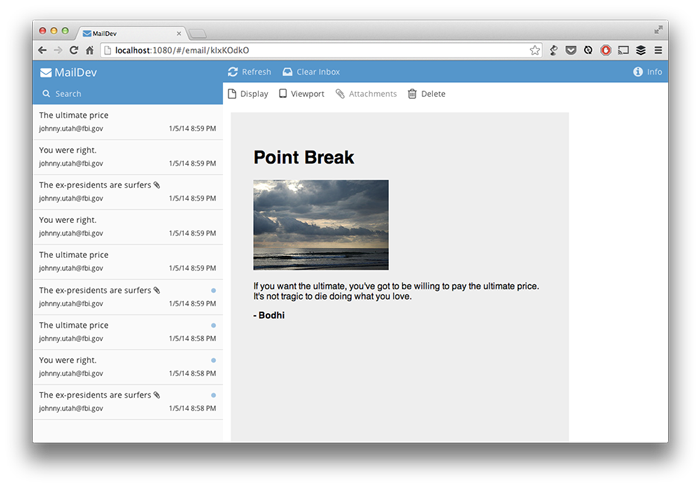The image size is (700, 487).
Task: Click the Clear Inbox tray icon
Action: point(288,72)
